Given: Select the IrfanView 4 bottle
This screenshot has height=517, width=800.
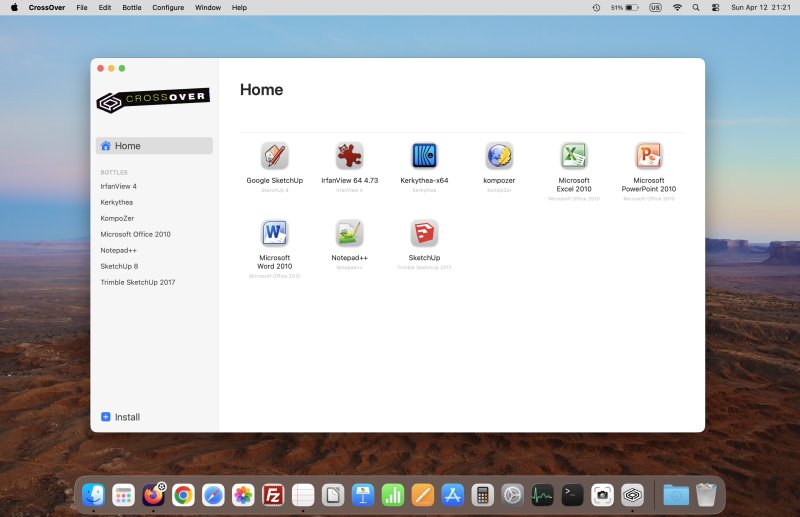Looking at the screenshot, I should click(x=118, y=186).
